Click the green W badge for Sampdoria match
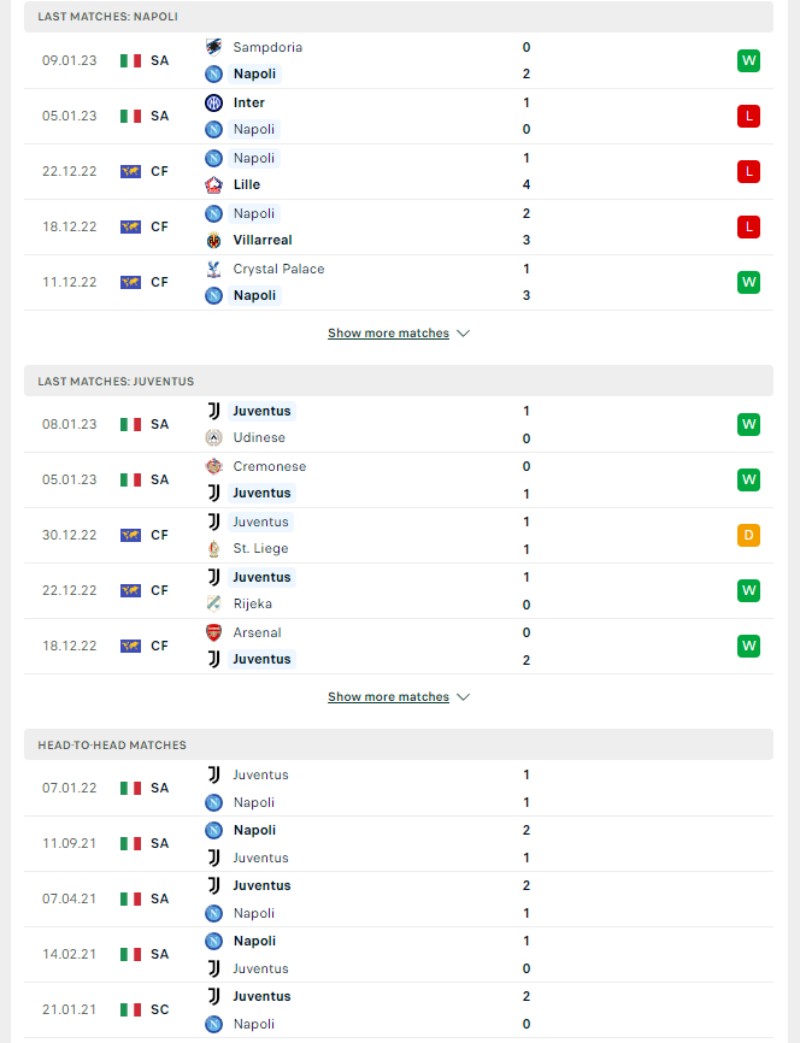 [x=748, y=61]
